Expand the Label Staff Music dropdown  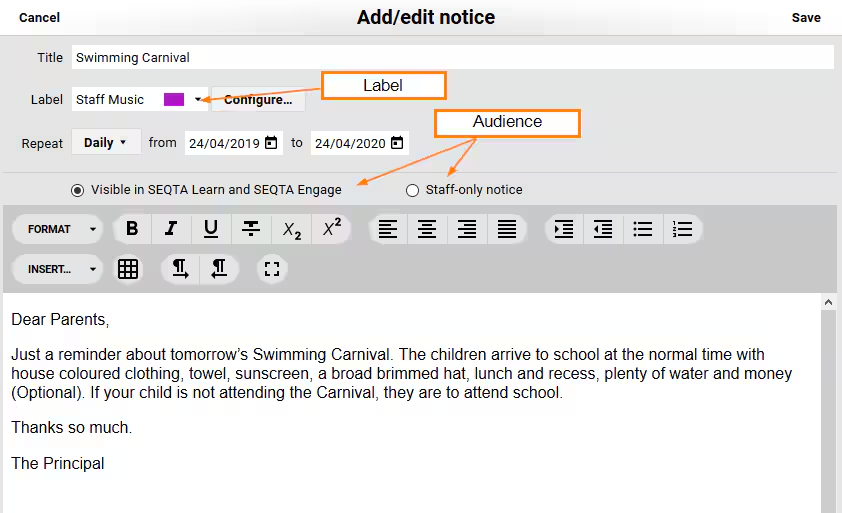click(198, 99)
